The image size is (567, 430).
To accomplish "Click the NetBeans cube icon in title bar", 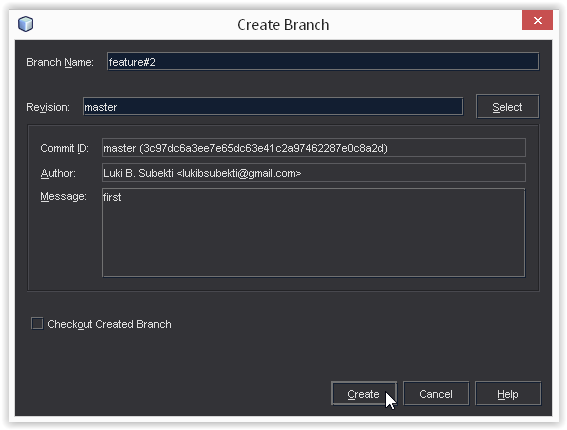I will (25, 24).
